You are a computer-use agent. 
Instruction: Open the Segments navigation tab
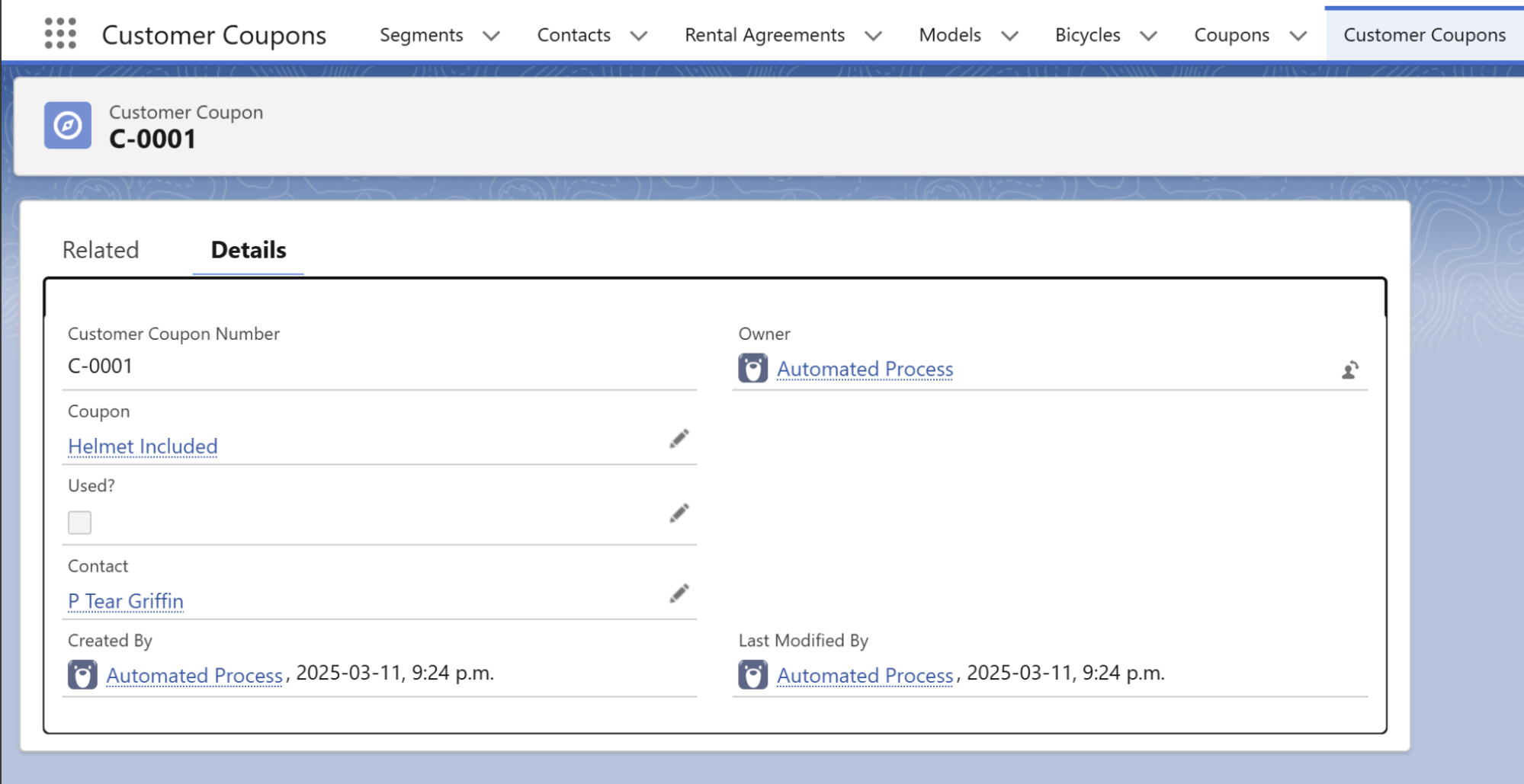tap(421, 35)
